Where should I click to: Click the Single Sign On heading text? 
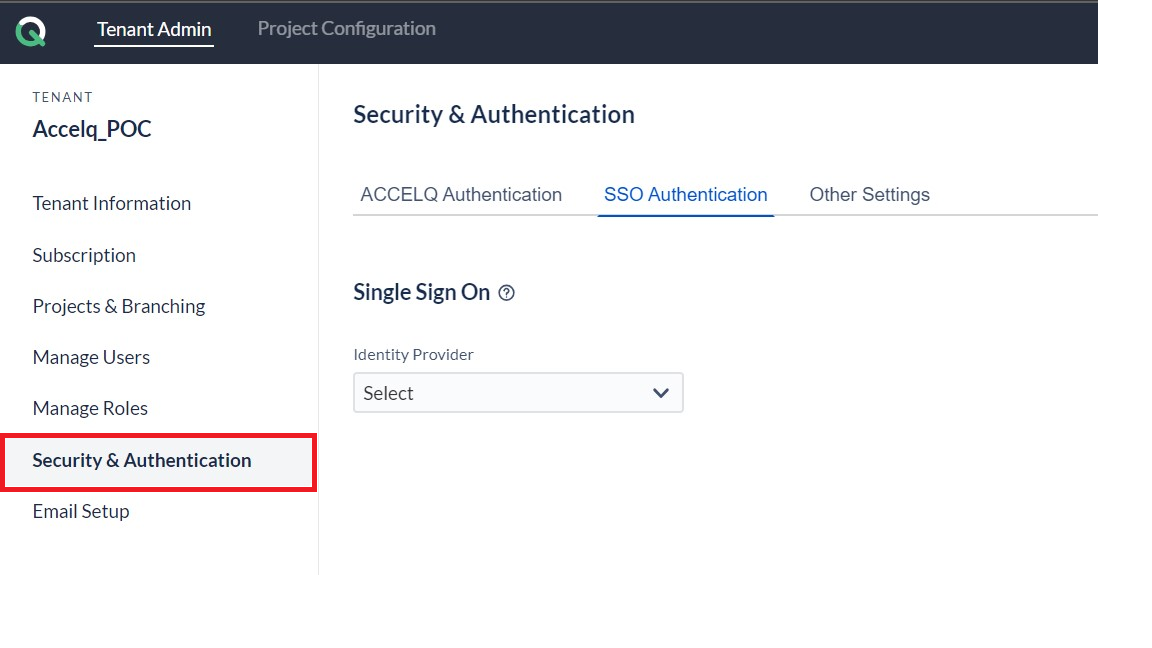coord(422,292)
